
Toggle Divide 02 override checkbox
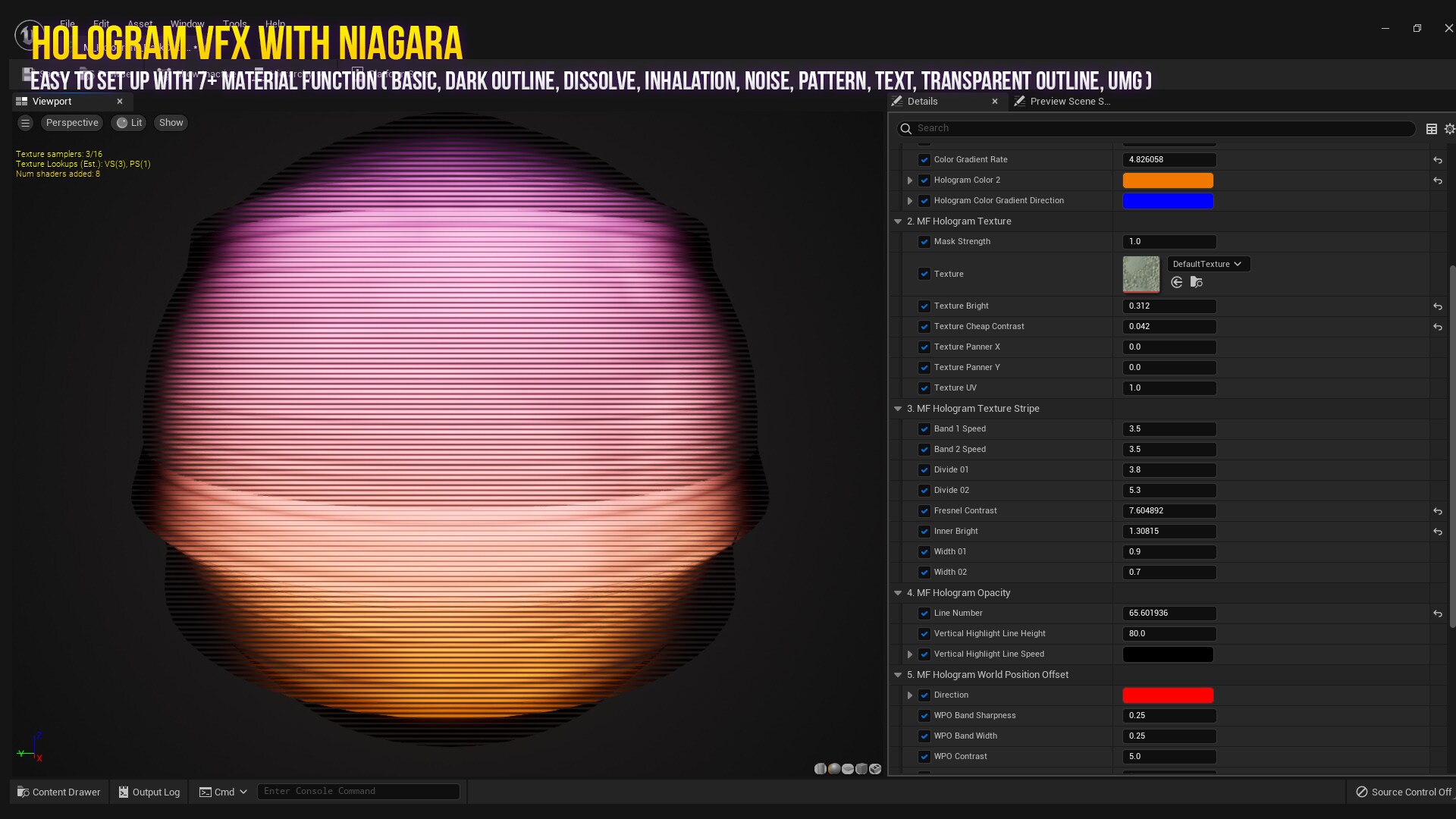(x=924, y=491)
